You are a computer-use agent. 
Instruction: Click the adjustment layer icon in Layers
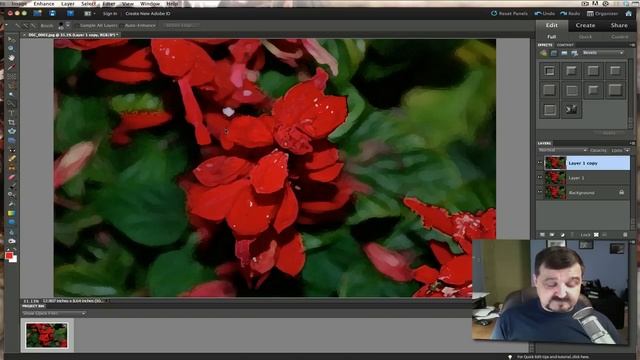[562, 235]
